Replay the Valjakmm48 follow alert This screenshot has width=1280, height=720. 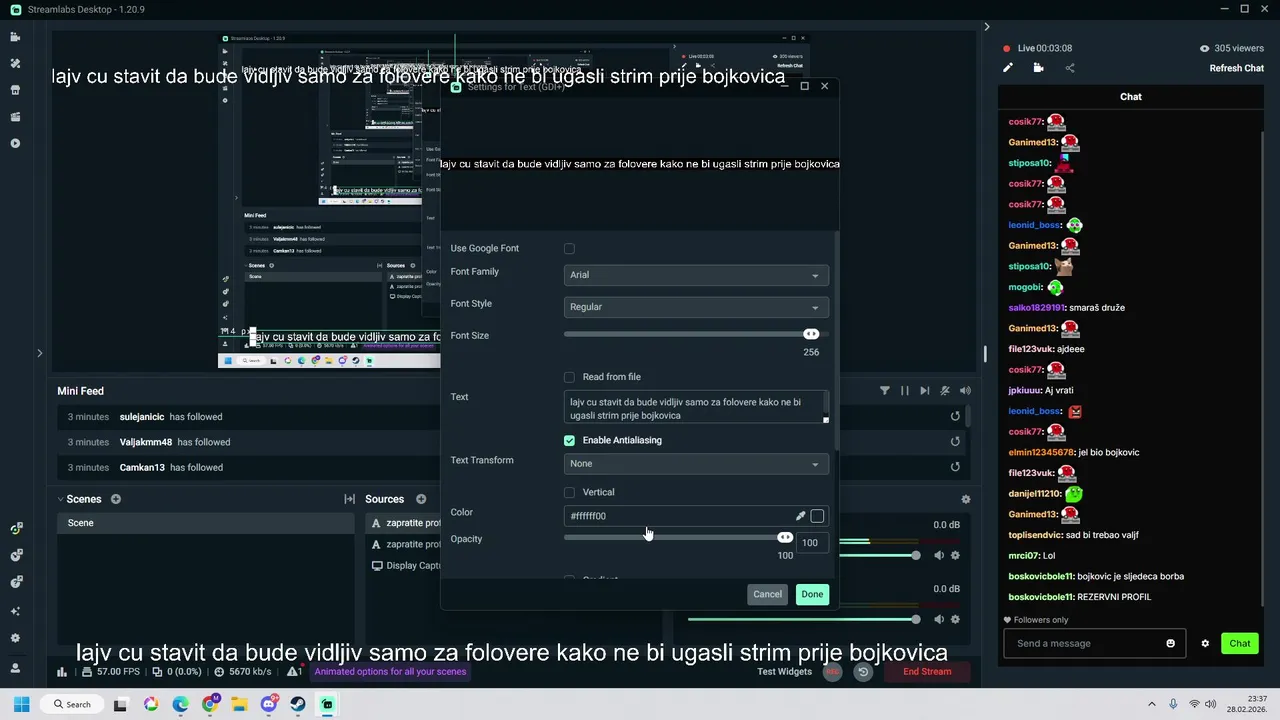(x=955, y=441)
